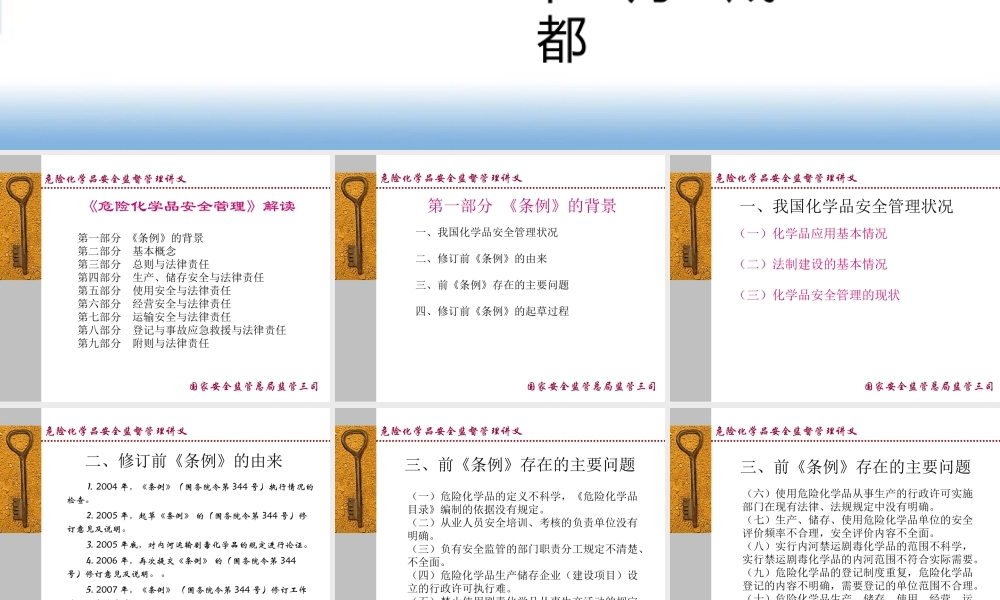Screen dimensions: 1000x600
Task: Click 第二部分 基本概念 contents line
Action: click(x=127, y=251)
